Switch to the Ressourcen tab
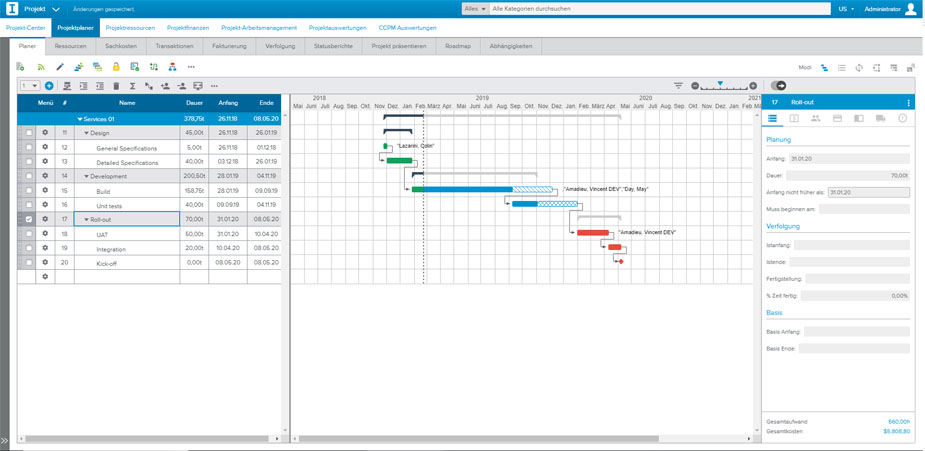This screenshot has width=925, height=451. point(71,46)
